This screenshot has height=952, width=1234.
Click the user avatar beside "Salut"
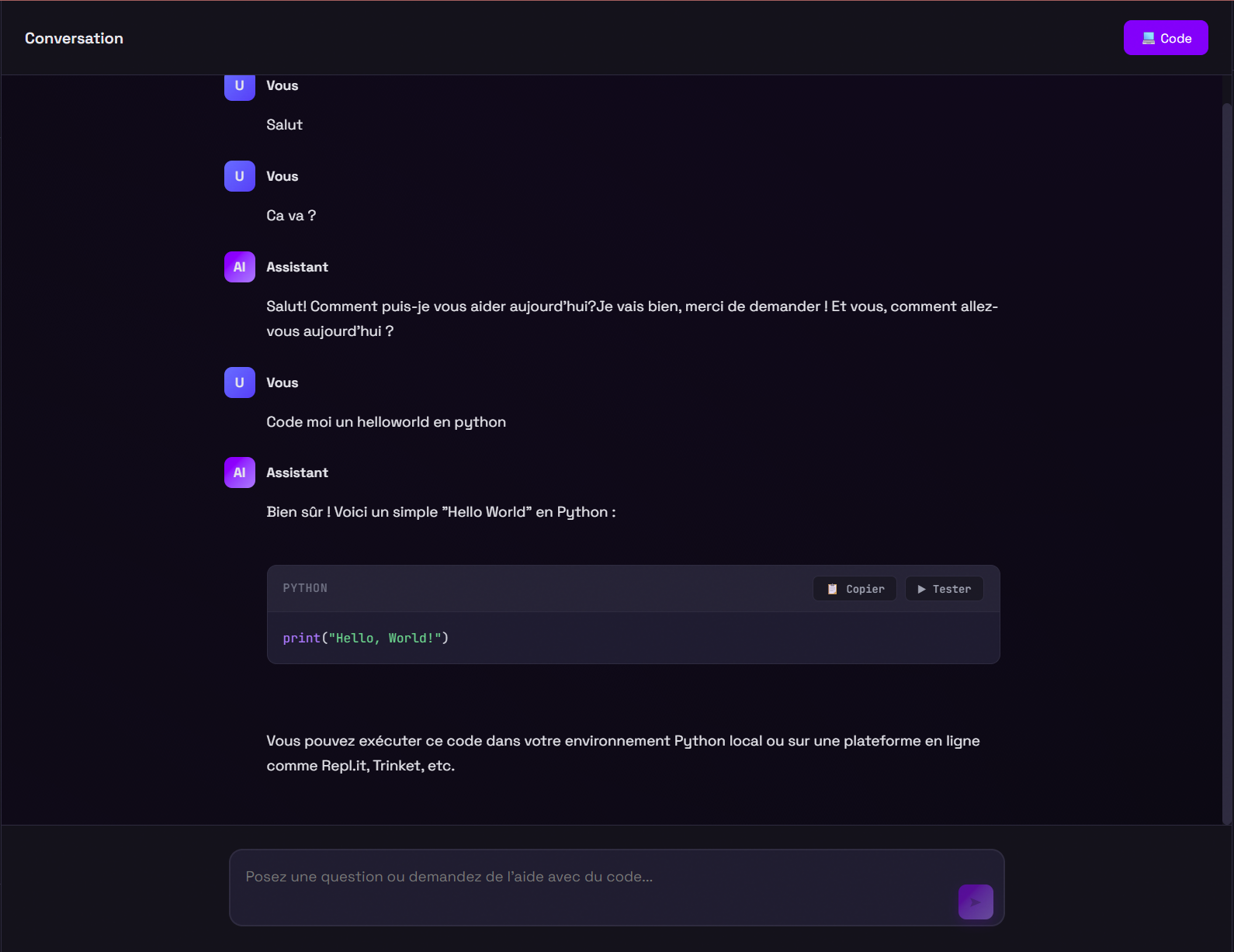(240, 86)
